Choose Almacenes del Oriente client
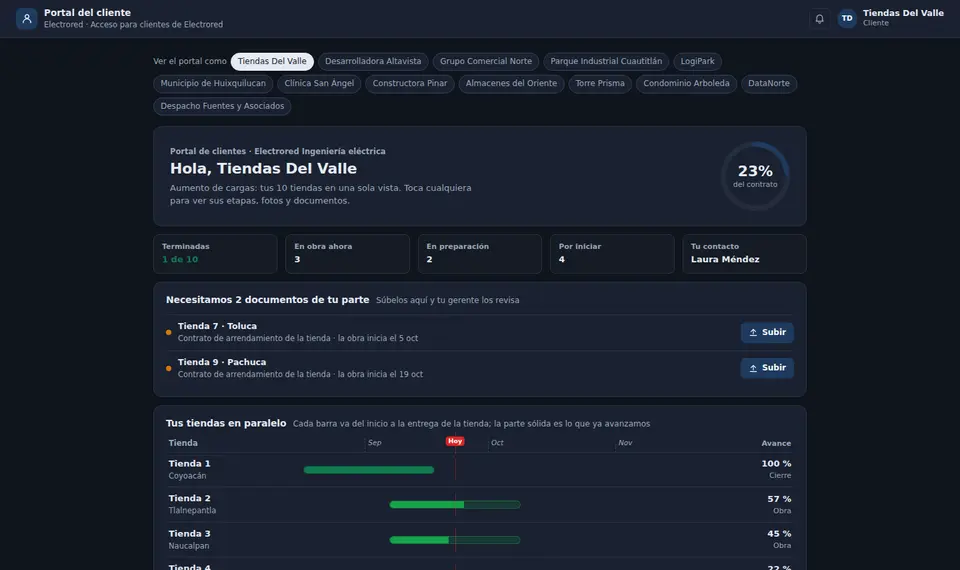This screenshot has height=570, width=960. pos(511,83)
